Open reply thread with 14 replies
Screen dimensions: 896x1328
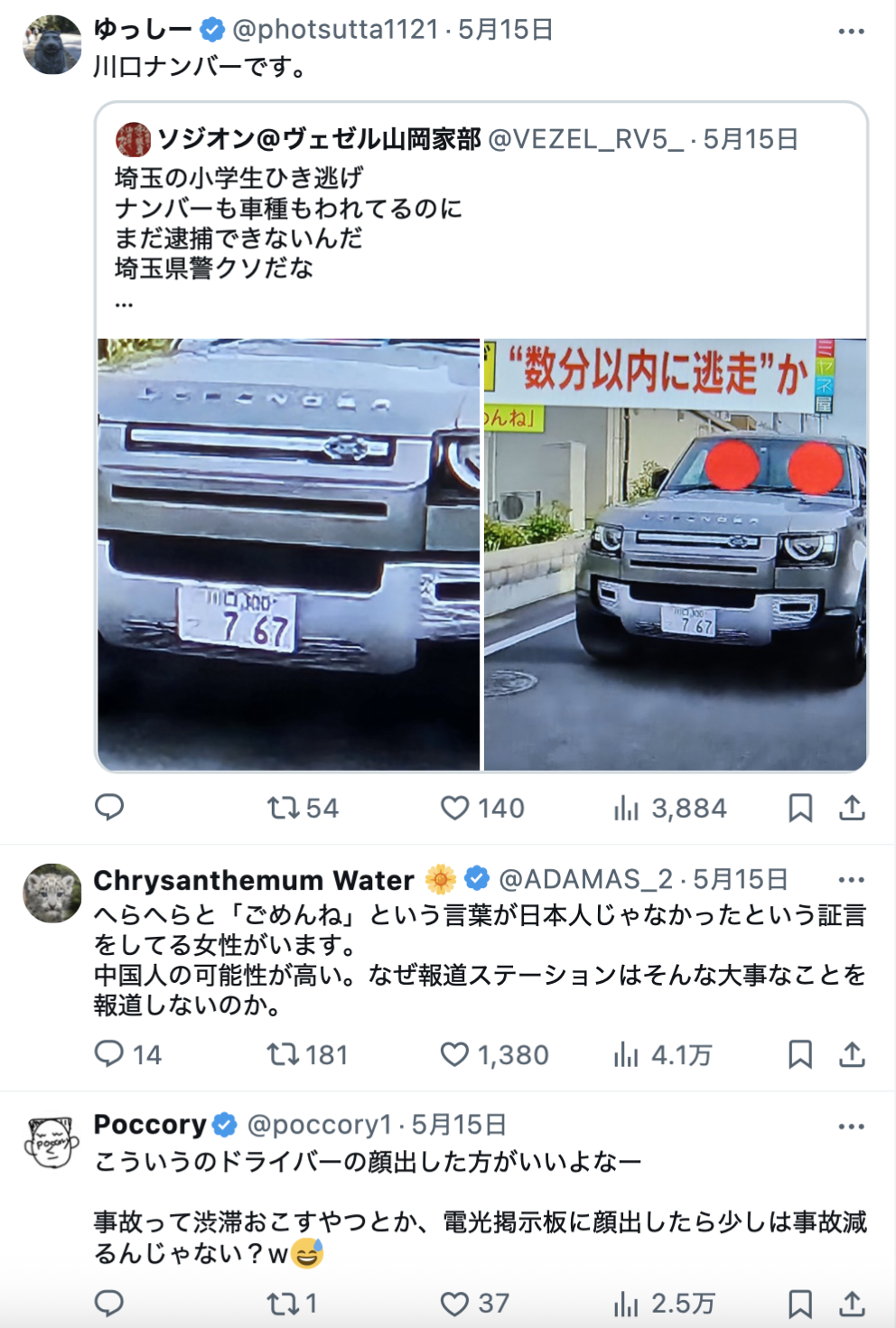point(128,1054)
